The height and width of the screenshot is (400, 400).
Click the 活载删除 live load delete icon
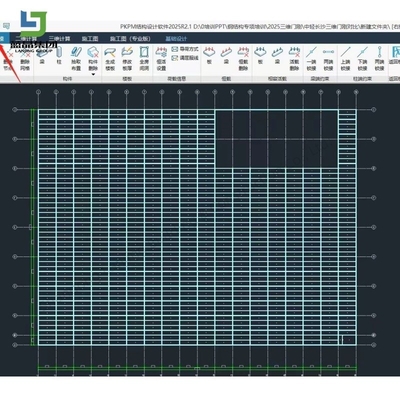[x=294, y=59]
